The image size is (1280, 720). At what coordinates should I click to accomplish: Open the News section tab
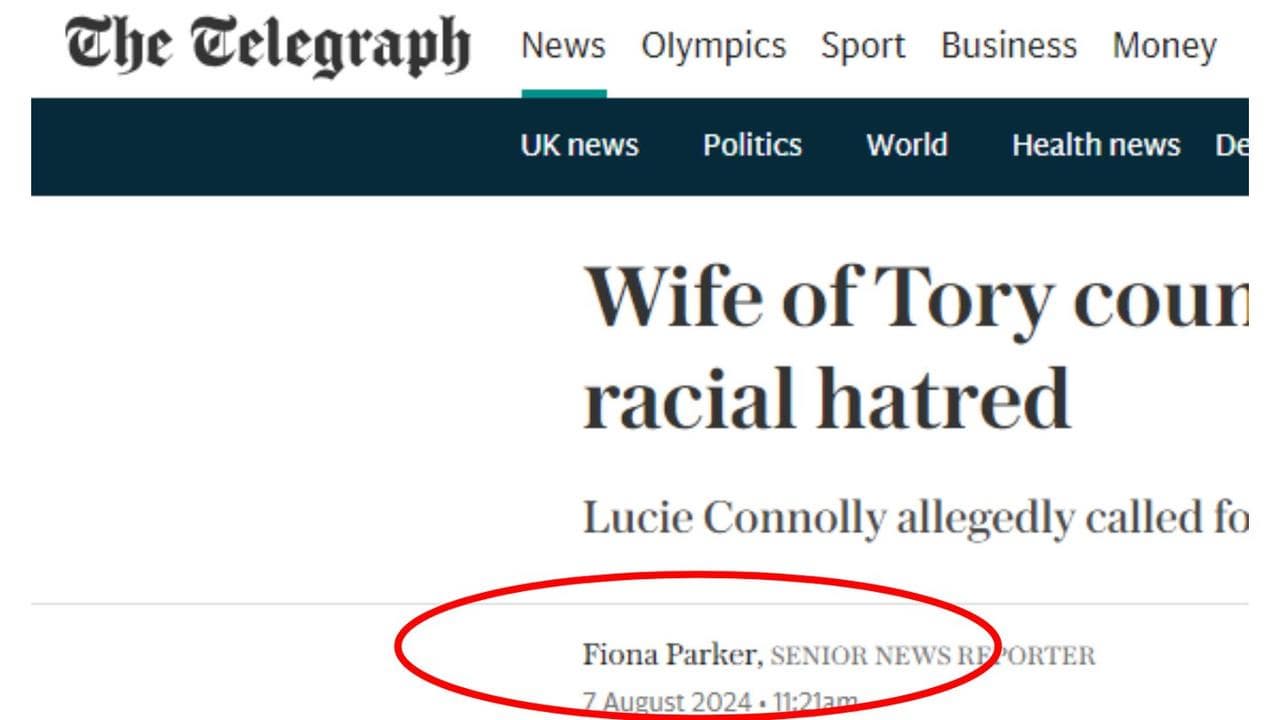[565, 45]
